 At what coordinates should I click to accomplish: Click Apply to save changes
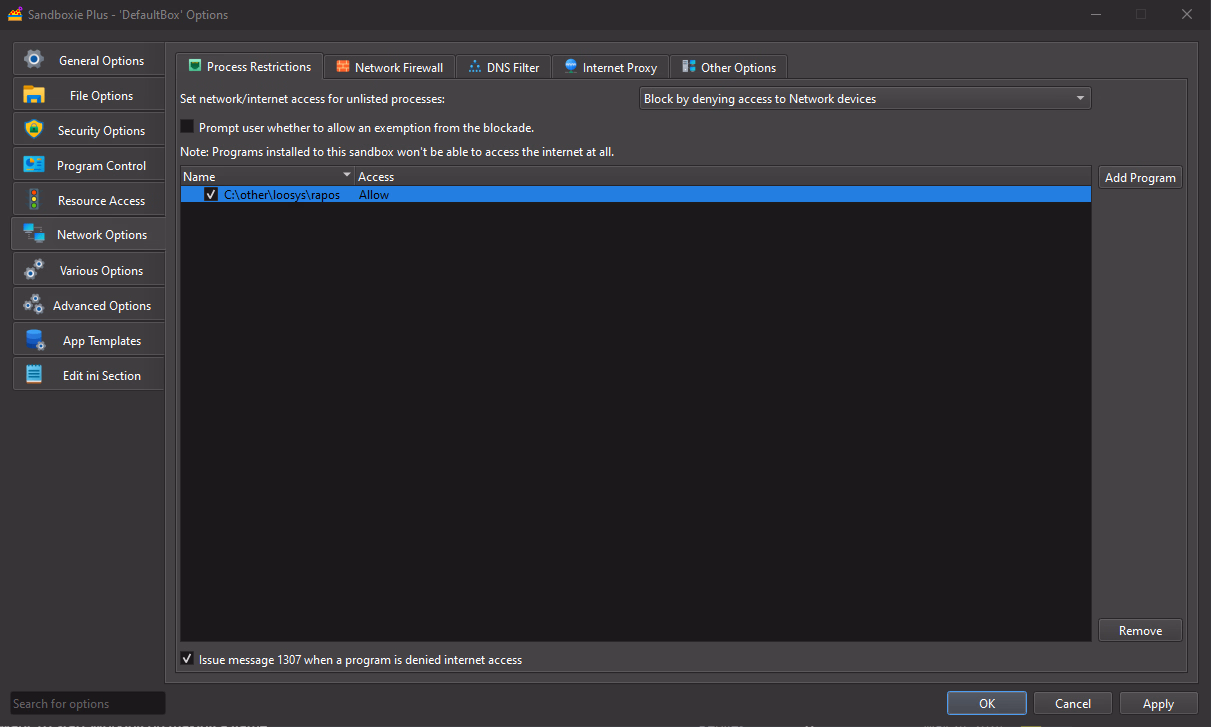(1158, 703)
